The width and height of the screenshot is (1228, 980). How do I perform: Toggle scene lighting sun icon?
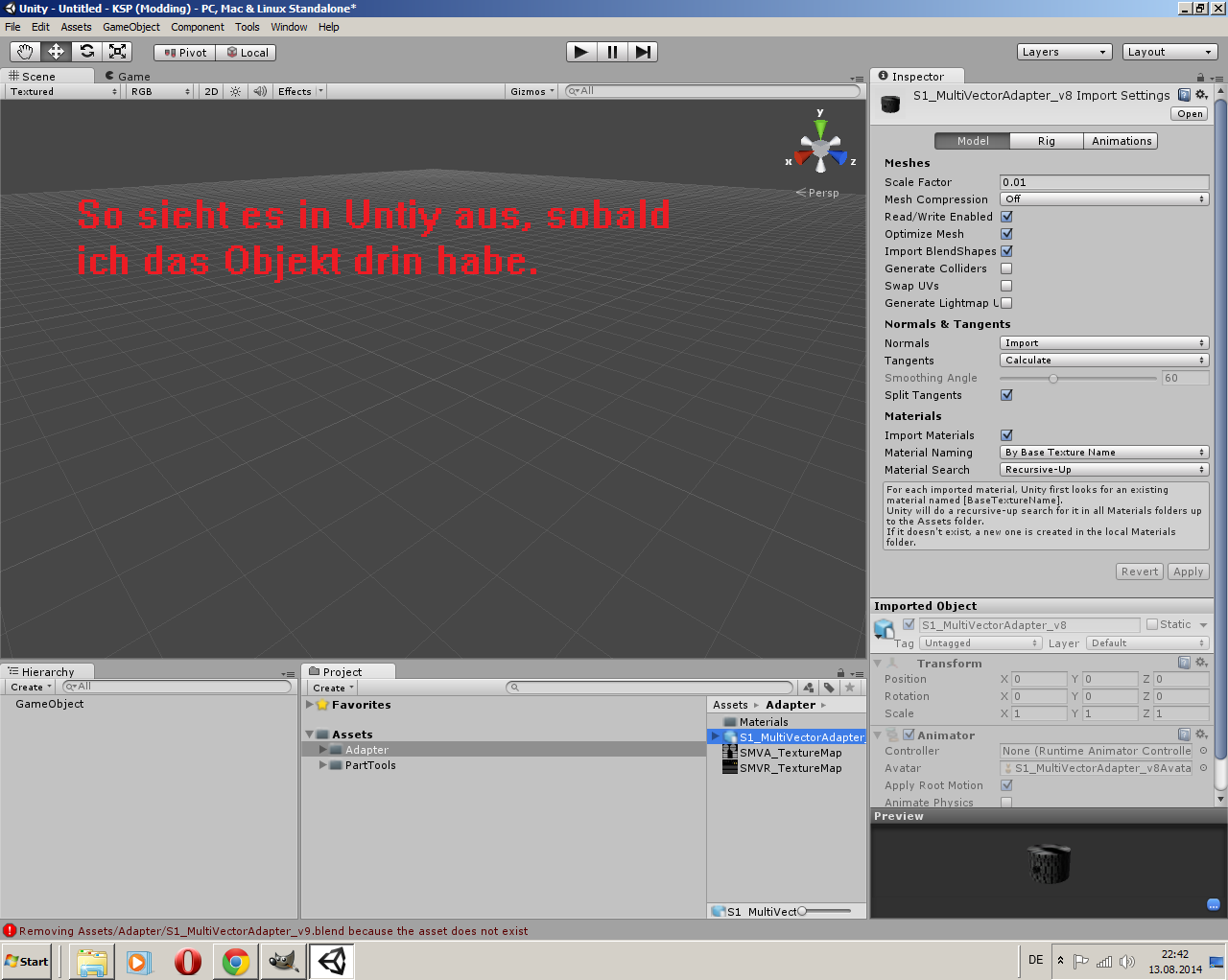click(x=236, y=92)
